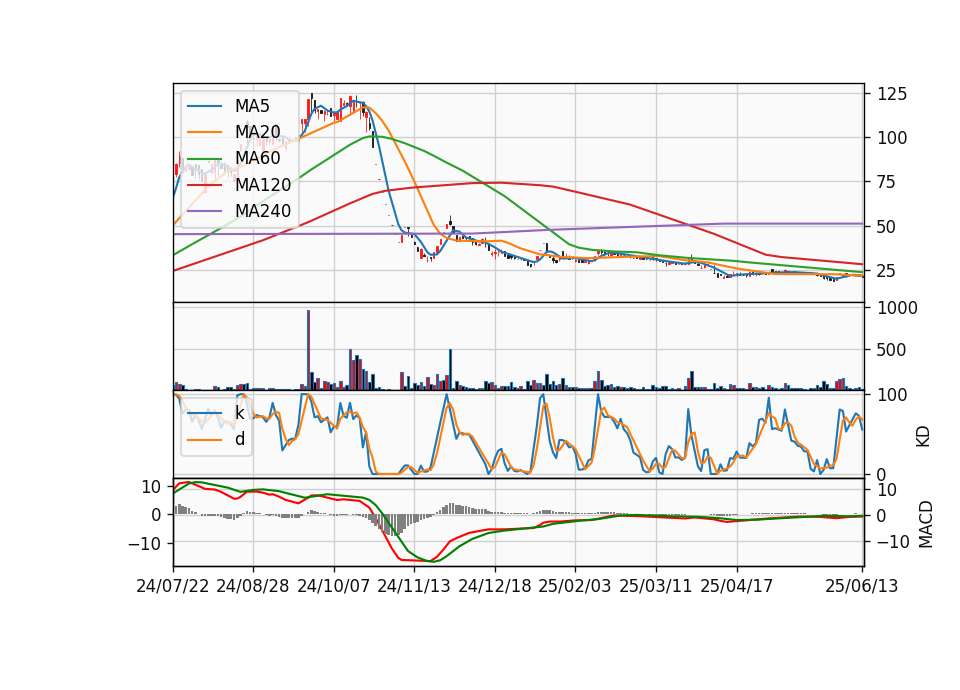This screenshot has height=690, width=960.
Task: Click the 25/03/11 date label
Action: pos(656,586)
